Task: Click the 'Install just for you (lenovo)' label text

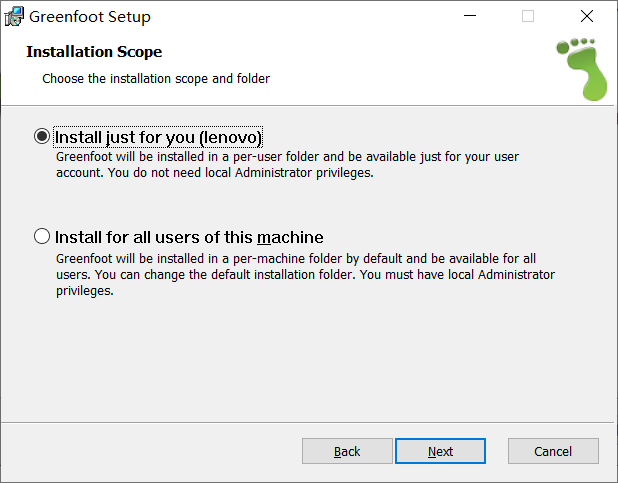Action: pyautogui.click(x=158, y=137)
